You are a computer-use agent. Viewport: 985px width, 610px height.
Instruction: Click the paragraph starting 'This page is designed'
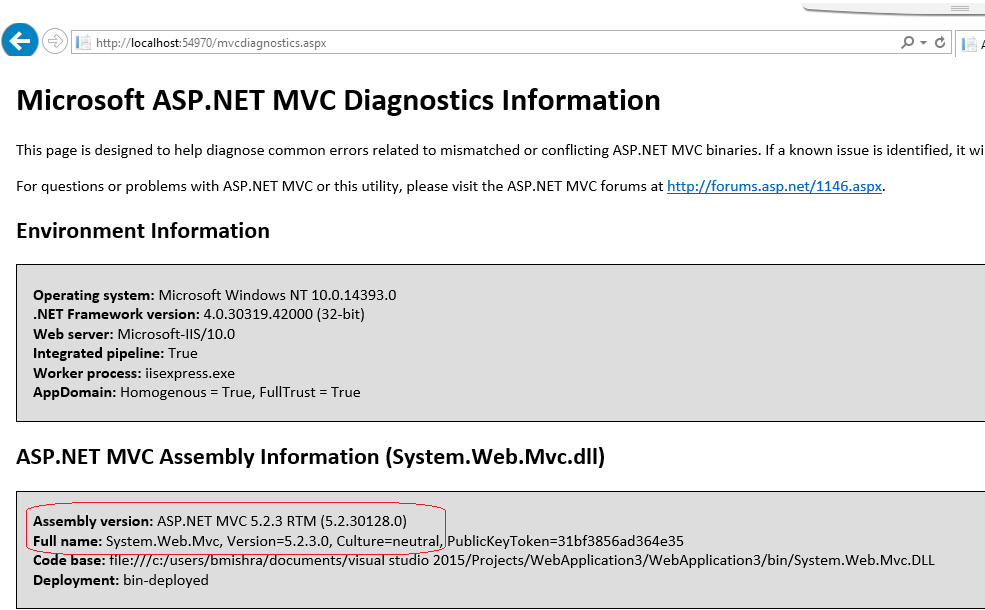pyautogui.click(x=500, y=150)
